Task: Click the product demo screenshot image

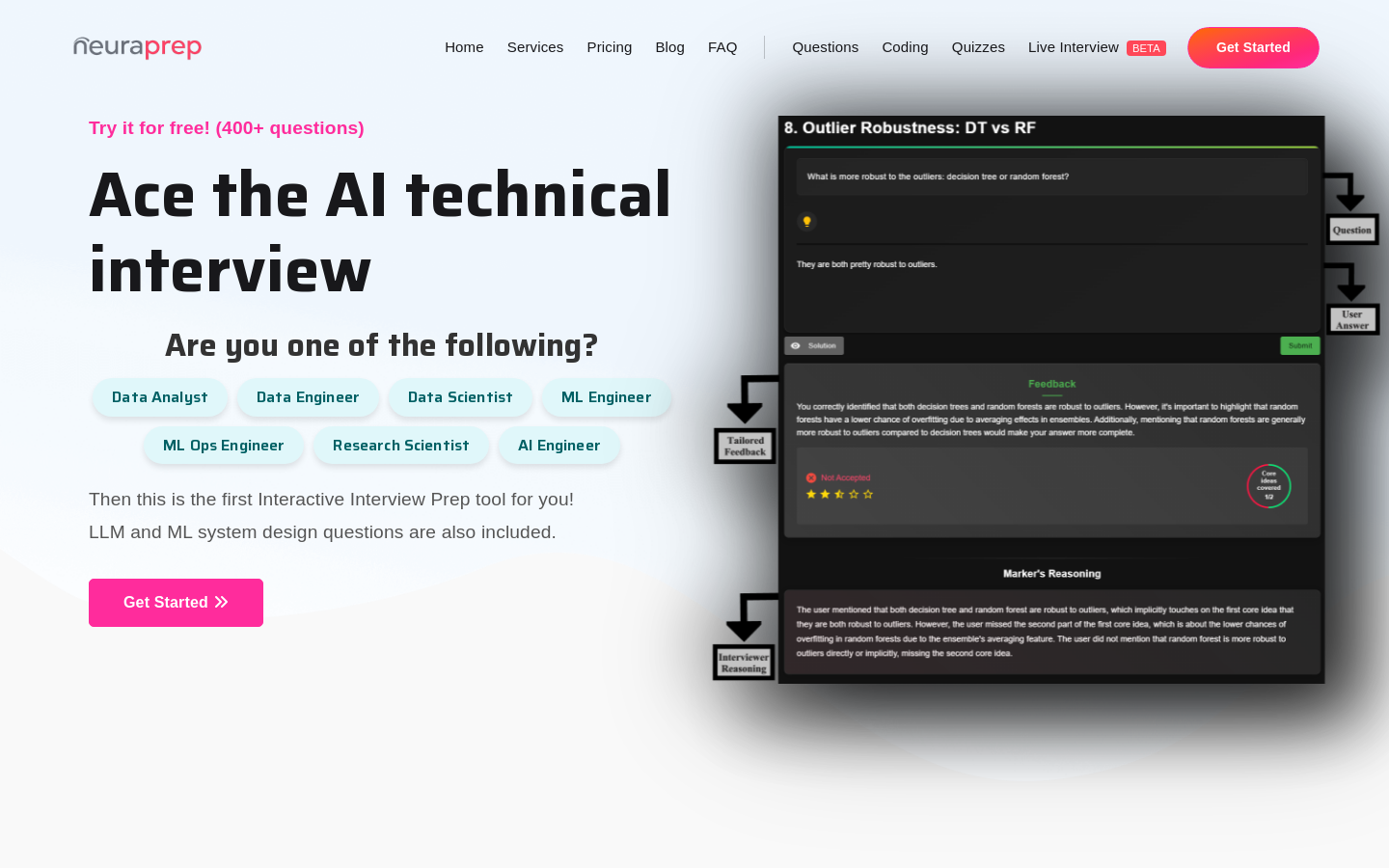Action: point(1047,399)
